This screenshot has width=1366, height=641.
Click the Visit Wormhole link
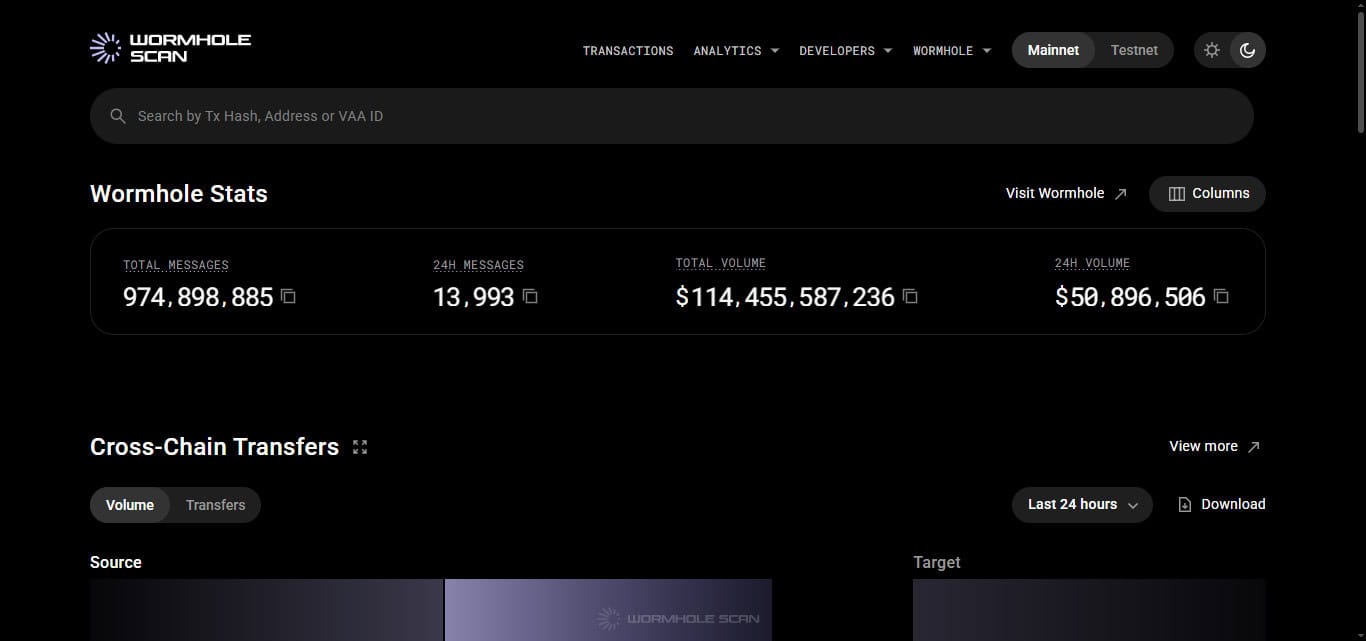(x=1066, y=194)
